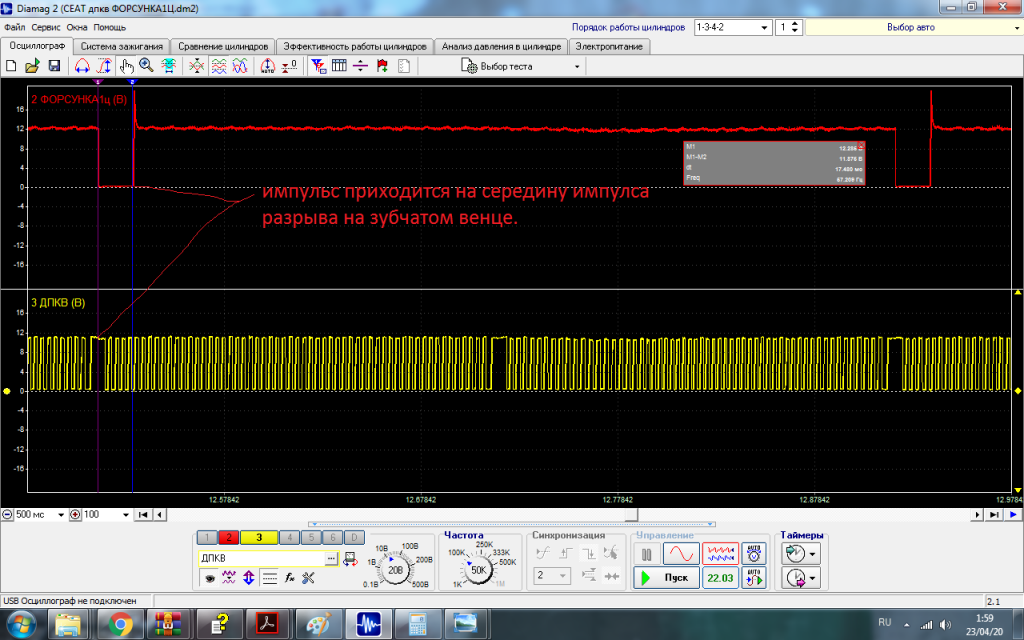Create a new file with blank page icon

point(10,66)
